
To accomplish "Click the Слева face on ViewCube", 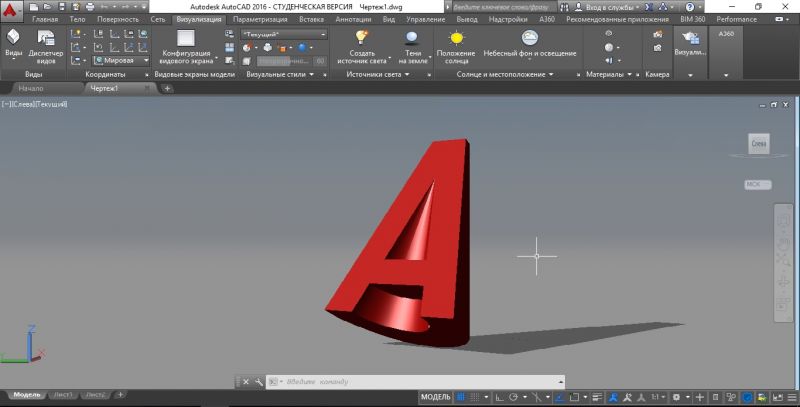I will pyautogui.click(x=759, y=146).
